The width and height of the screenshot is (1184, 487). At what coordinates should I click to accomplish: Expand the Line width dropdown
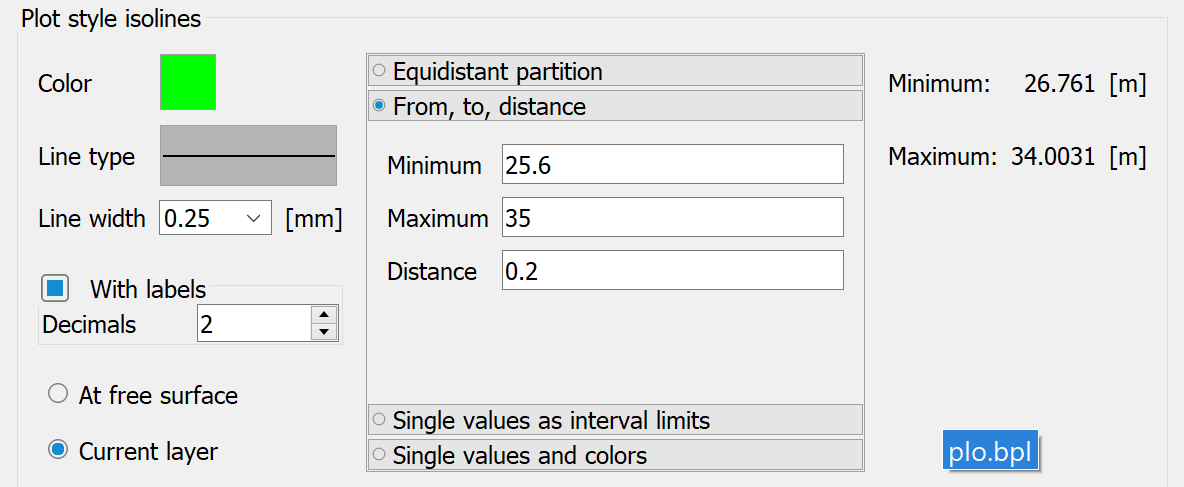(x=254, y=219)
